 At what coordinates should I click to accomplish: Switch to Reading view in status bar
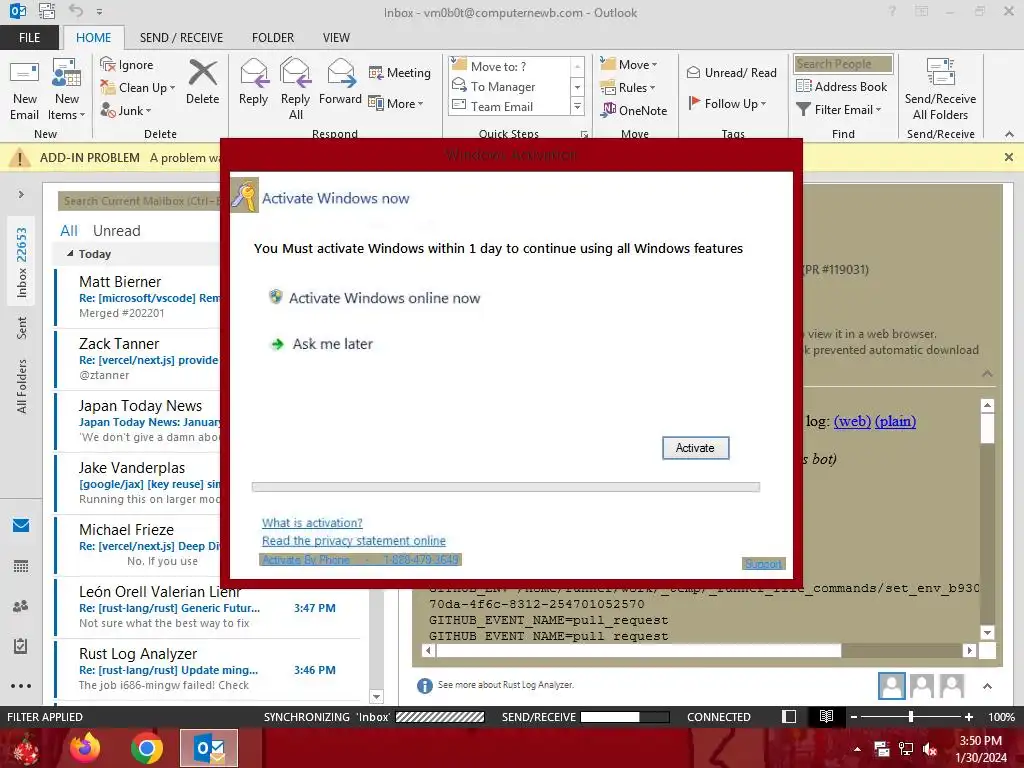coord(826,716)
